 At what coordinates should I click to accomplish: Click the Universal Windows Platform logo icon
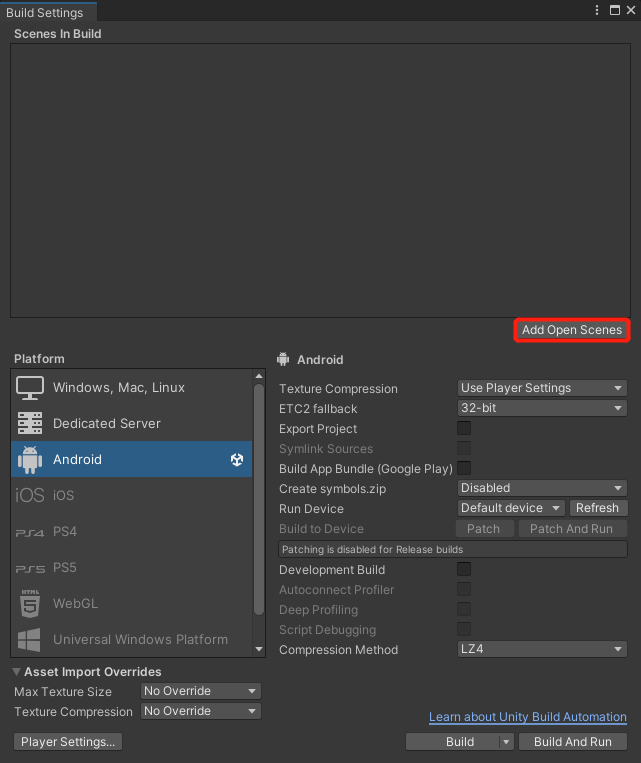29,639
